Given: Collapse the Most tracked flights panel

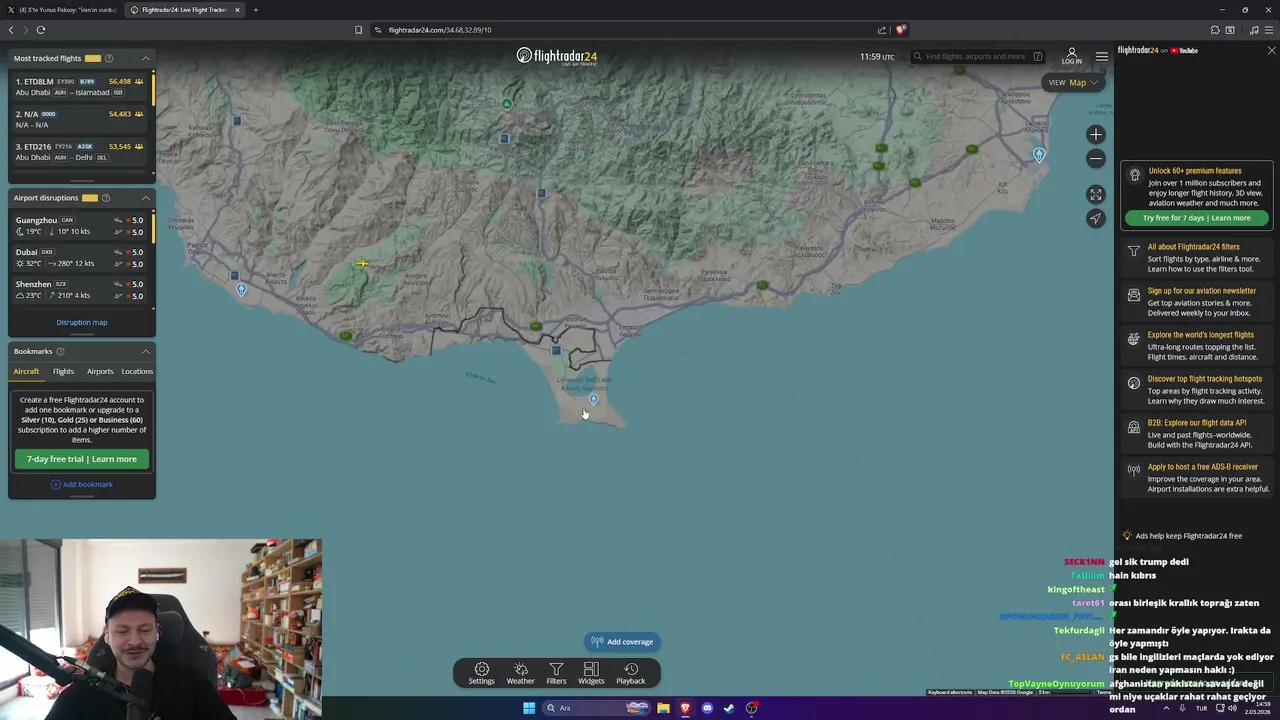Looking at the screenshot, I should click(145, 58).
